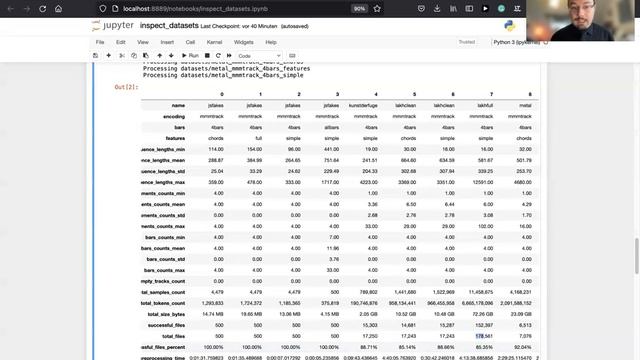
Task: Click the 90% zoom level indicator
Action: pos(359,9)
